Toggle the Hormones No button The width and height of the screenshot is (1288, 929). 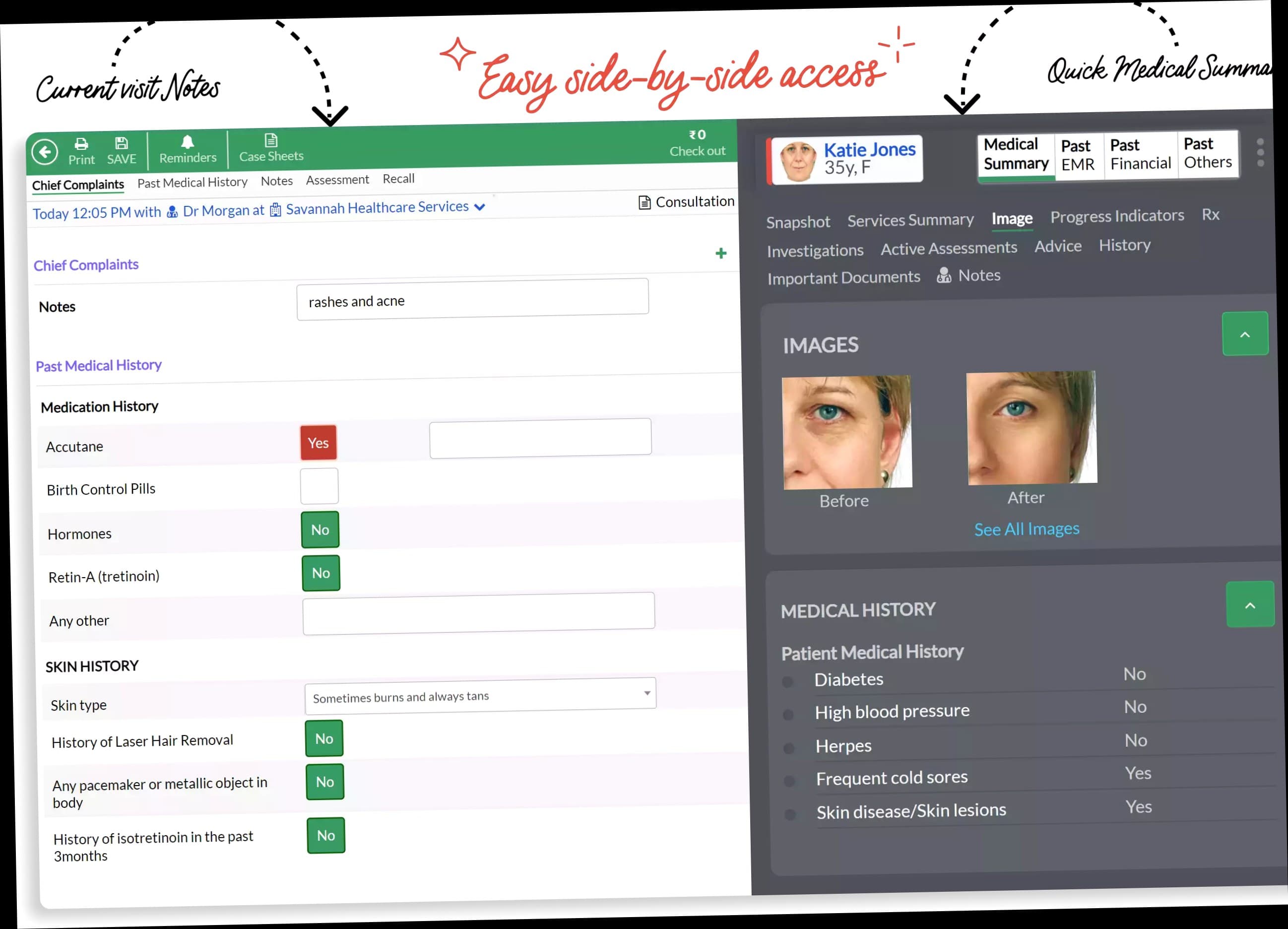(x=321, y=530)
